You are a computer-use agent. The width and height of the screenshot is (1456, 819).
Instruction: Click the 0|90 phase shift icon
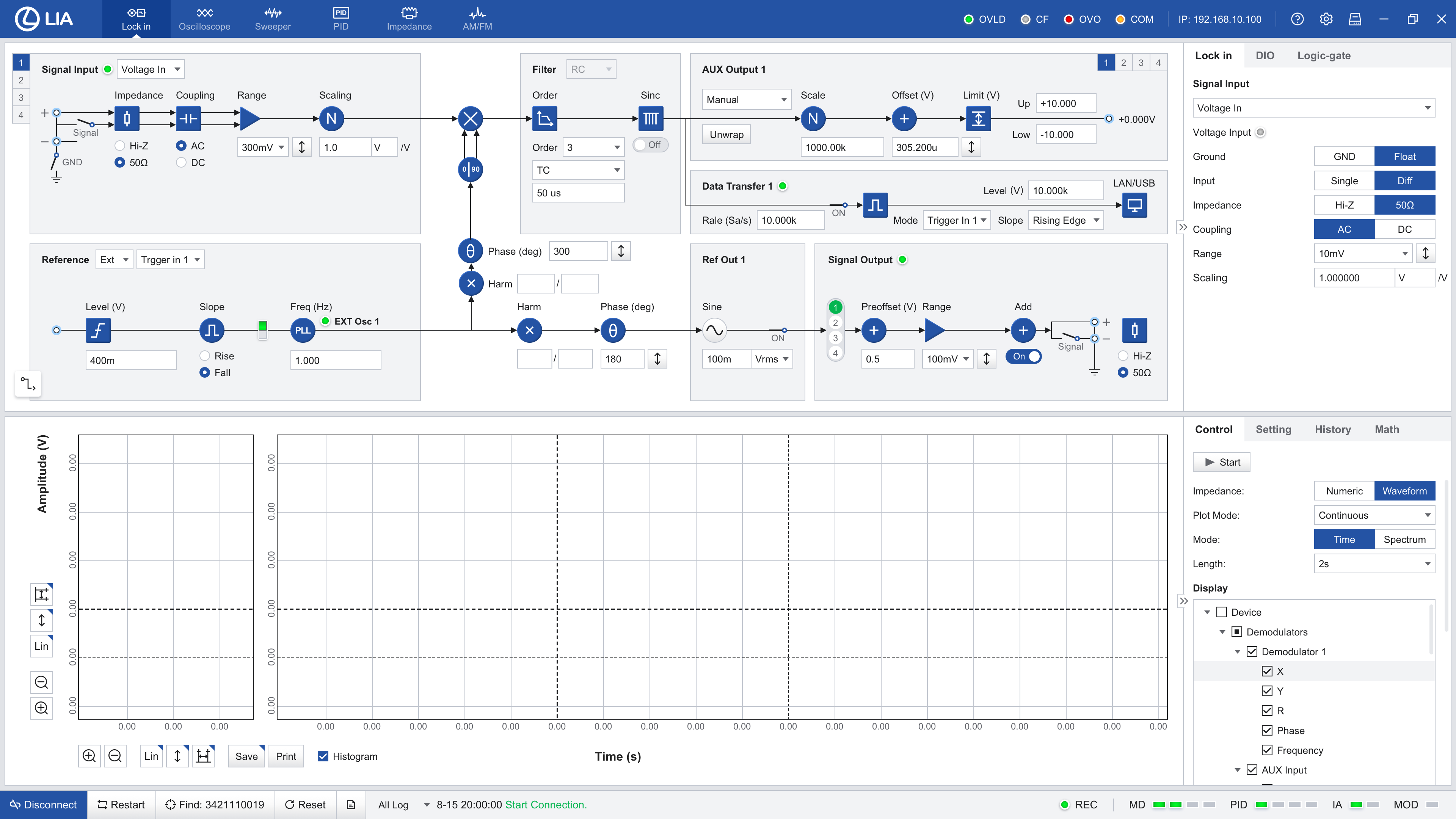470,169
